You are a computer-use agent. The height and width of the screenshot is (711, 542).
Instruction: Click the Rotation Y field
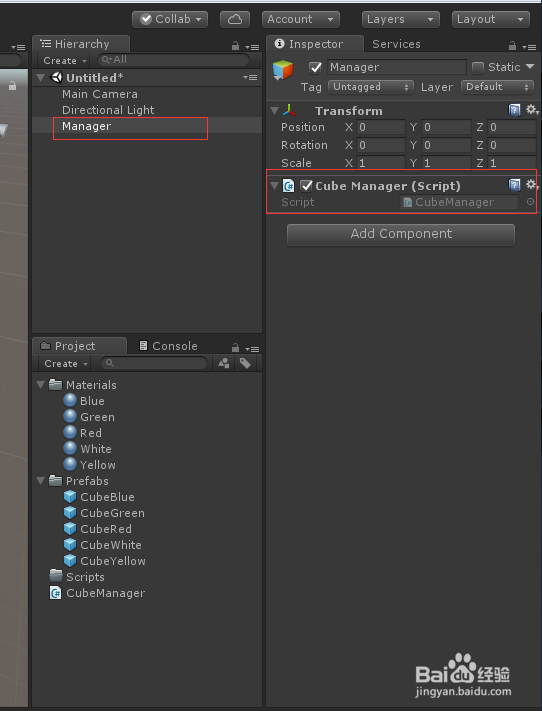tap(446, 145)
